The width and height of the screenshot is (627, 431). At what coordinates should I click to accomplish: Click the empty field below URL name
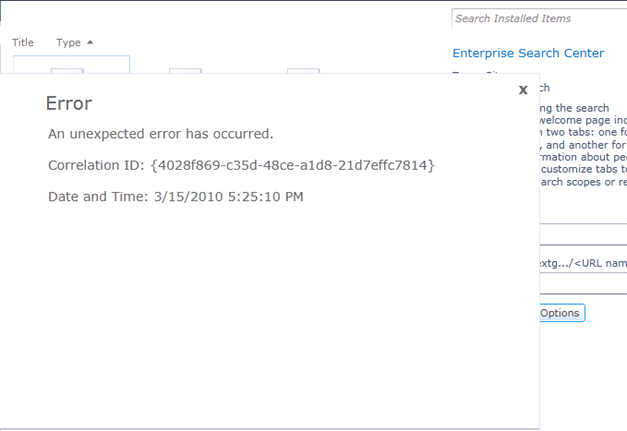[x=583, y=283]
